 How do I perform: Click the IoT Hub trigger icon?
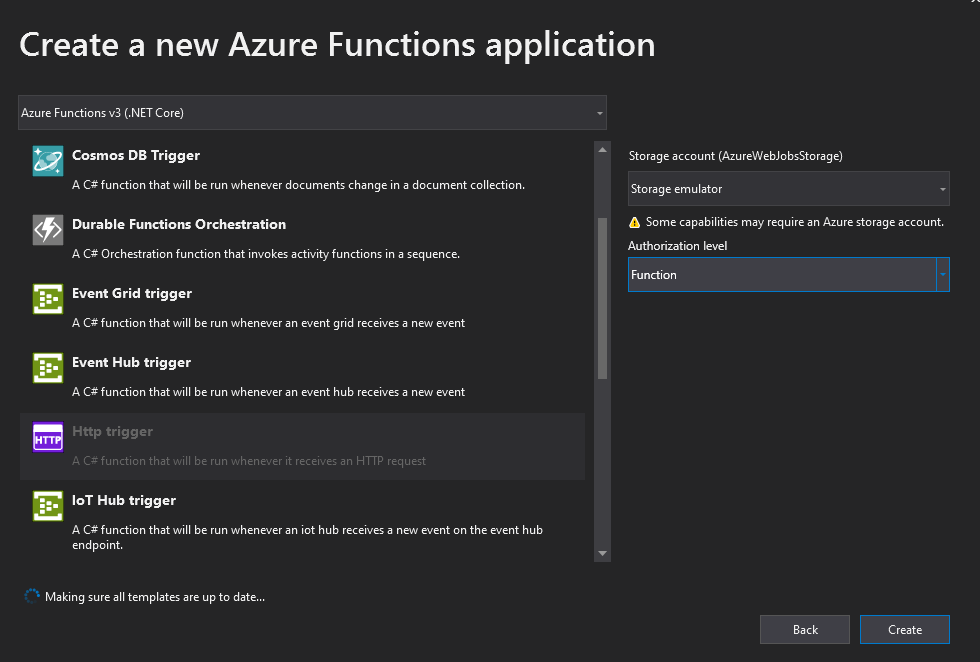(x=48, y=506)
